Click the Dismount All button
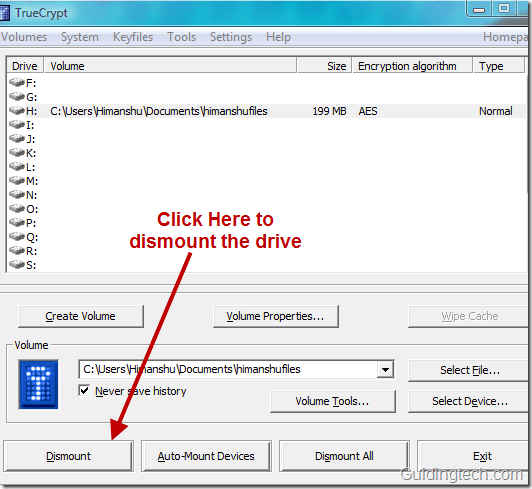 coord(344,456)
